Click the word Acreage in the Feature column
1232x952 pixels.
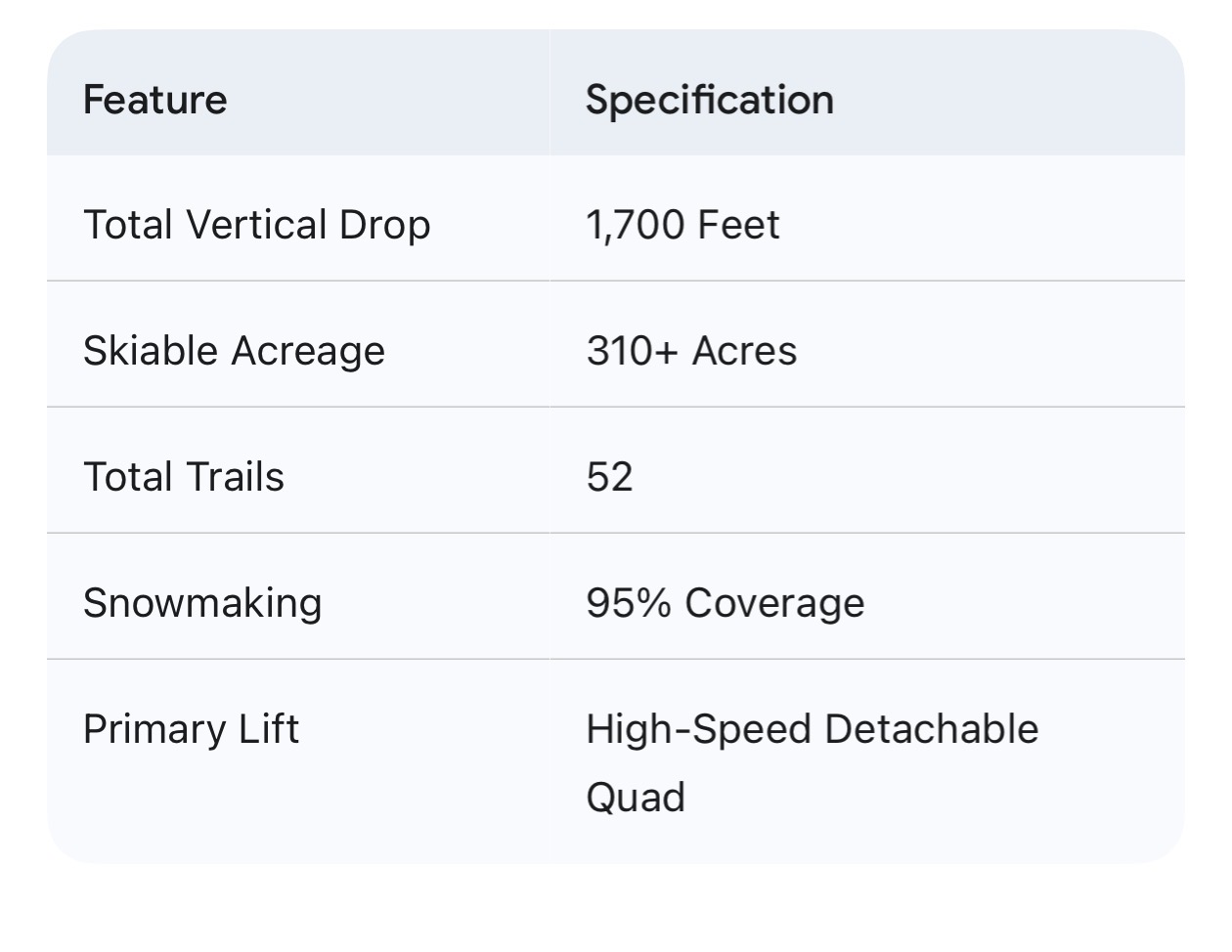point(307,351)
